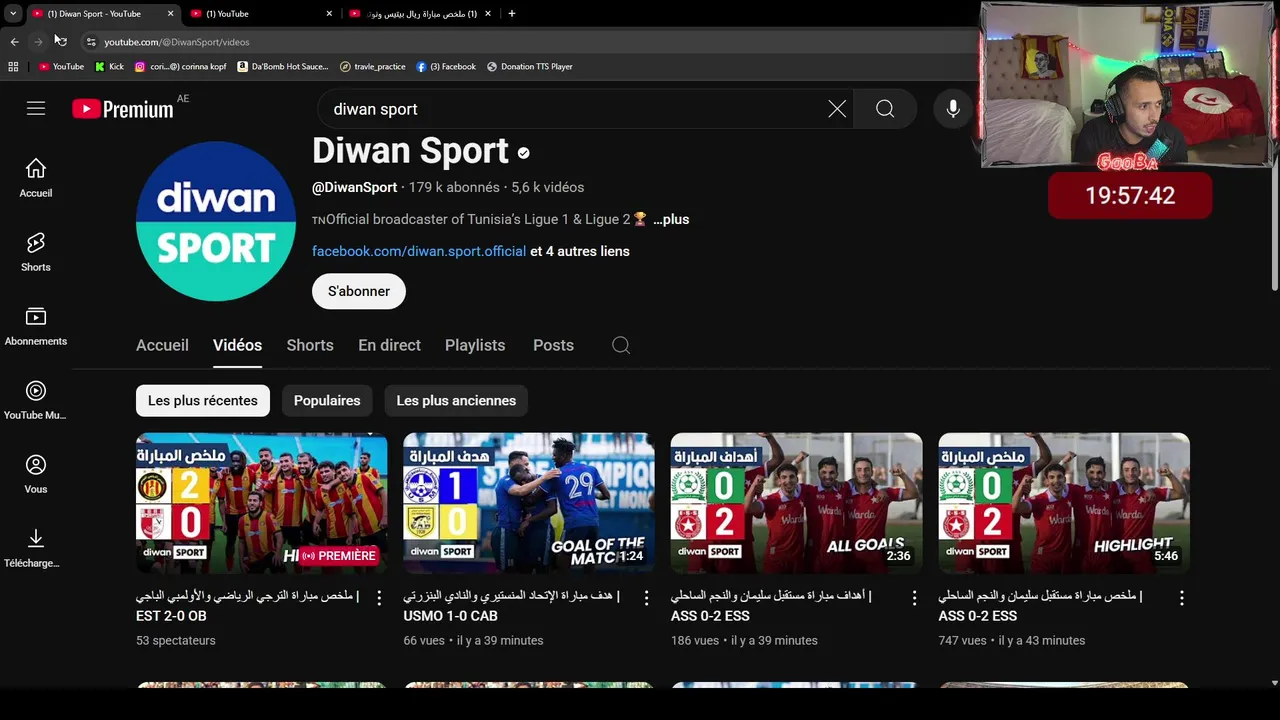Open the 'et 4 autres liens' link

(580, 251)
